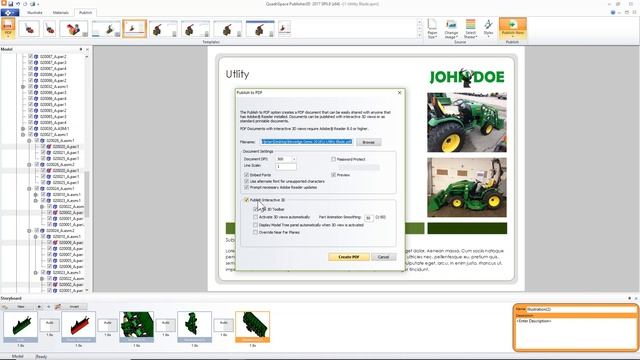Collapse the 020024_A.asm:1 node

click(29, 189)
